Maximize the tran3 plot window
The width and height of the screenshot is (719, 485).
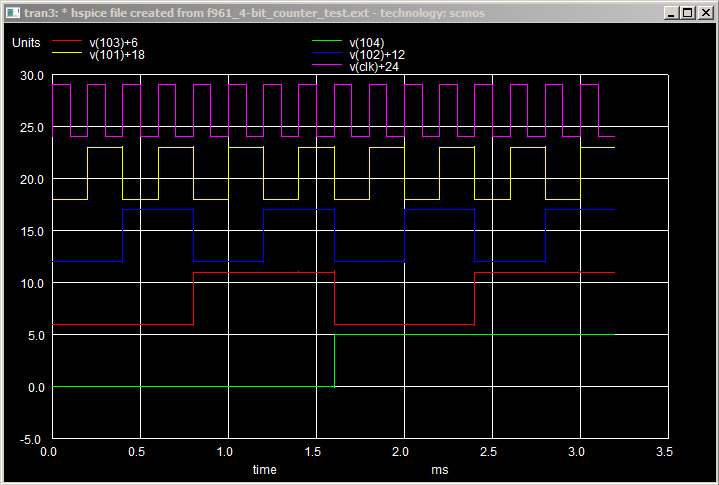point(686,13)
